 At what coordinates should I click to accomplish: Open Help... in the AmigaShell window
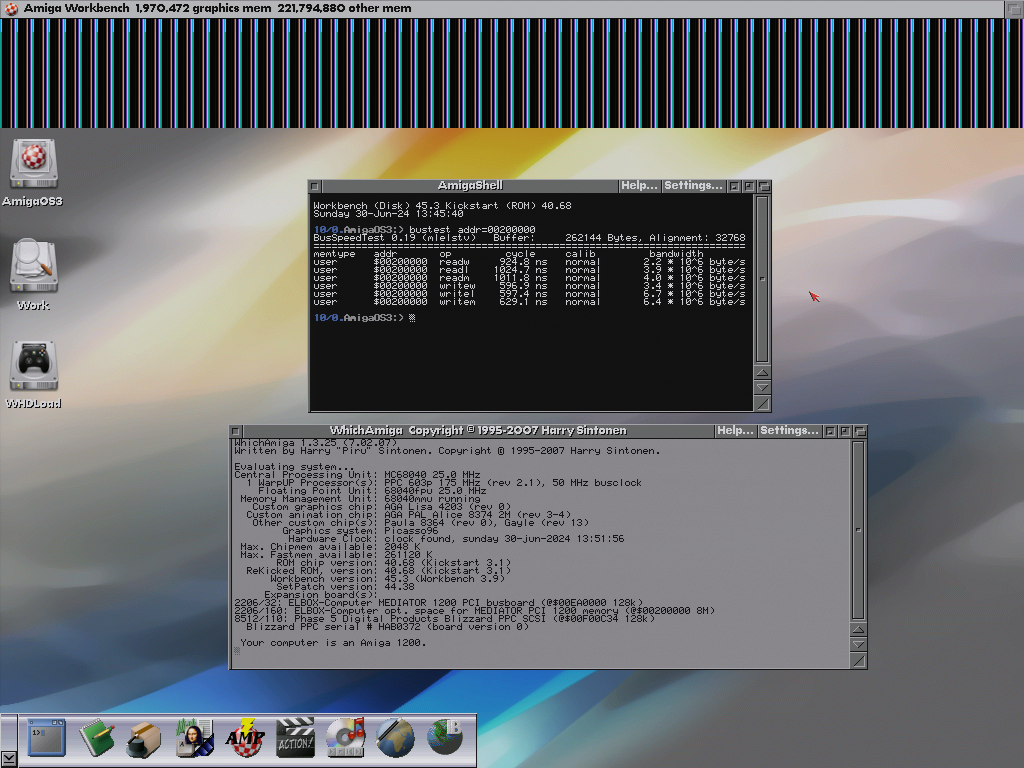pyautogui.click(x=639, y=186)
